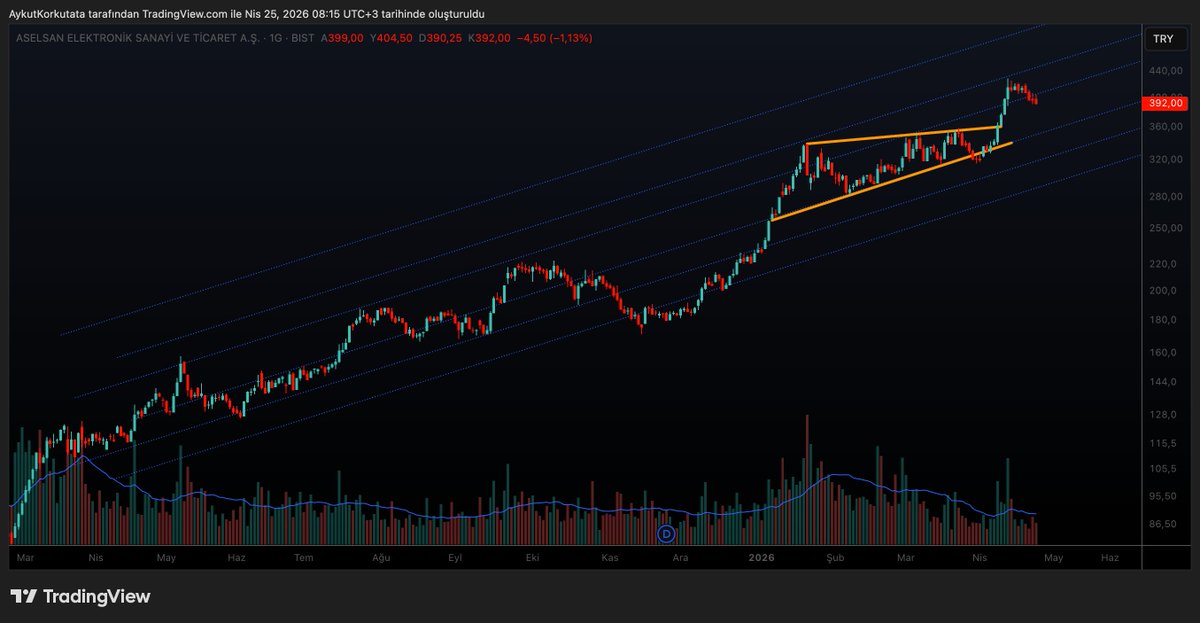Click the 86,50 price axis label
This screenshot has height=623, width=1200.
coord(1163,524)
